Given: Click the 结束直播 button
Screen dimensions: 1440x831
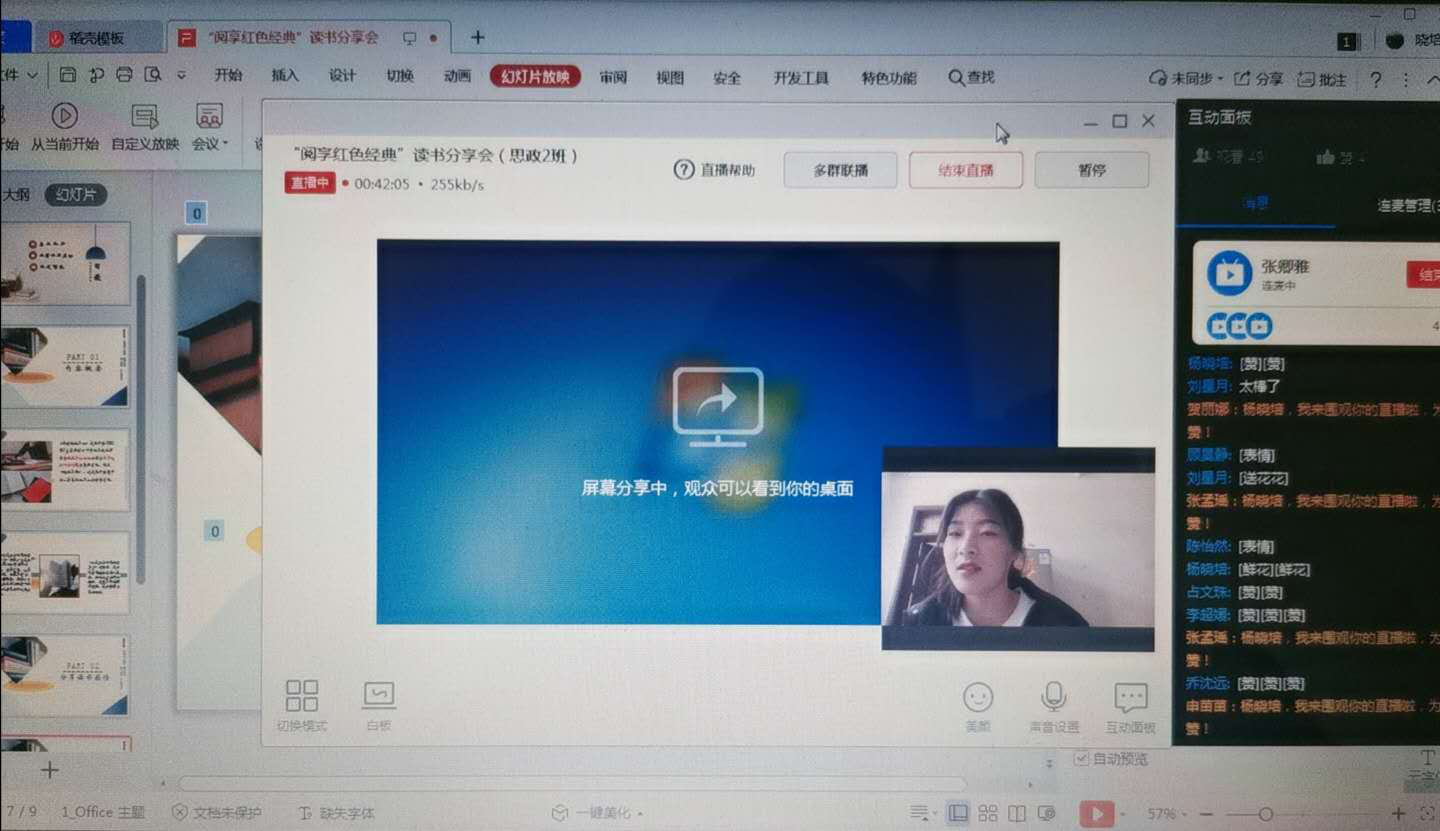Looking at the screenshot, I should 965,170.
